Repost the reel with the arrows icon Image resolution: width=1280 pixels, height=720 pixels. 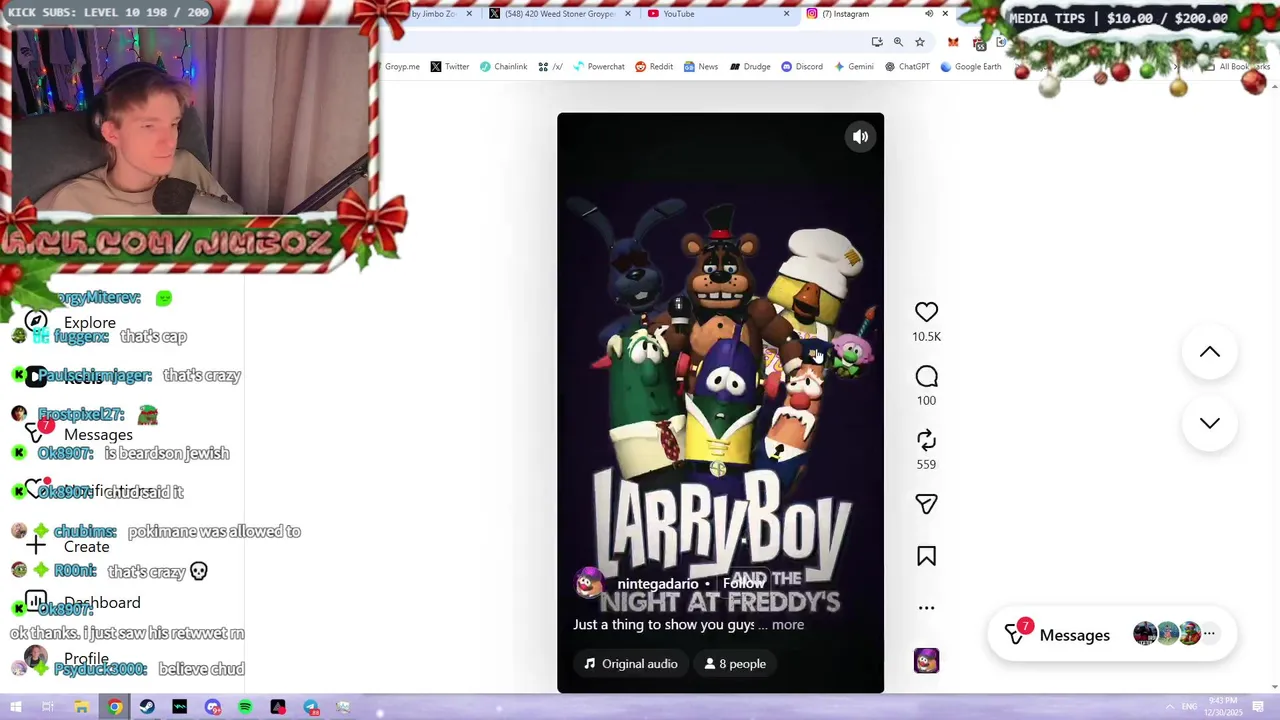coord(926,440)
